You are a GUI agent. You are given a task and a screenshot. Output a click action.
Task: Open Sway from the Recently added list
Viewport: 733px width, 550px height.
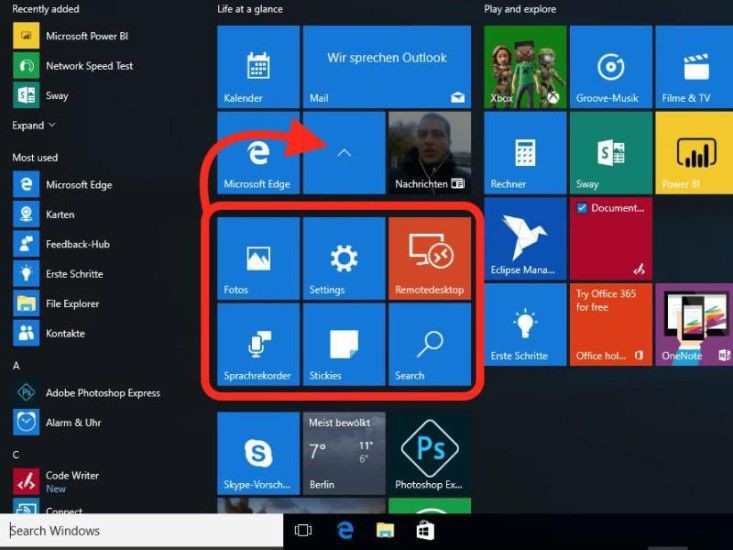click(x=41, y=95)
